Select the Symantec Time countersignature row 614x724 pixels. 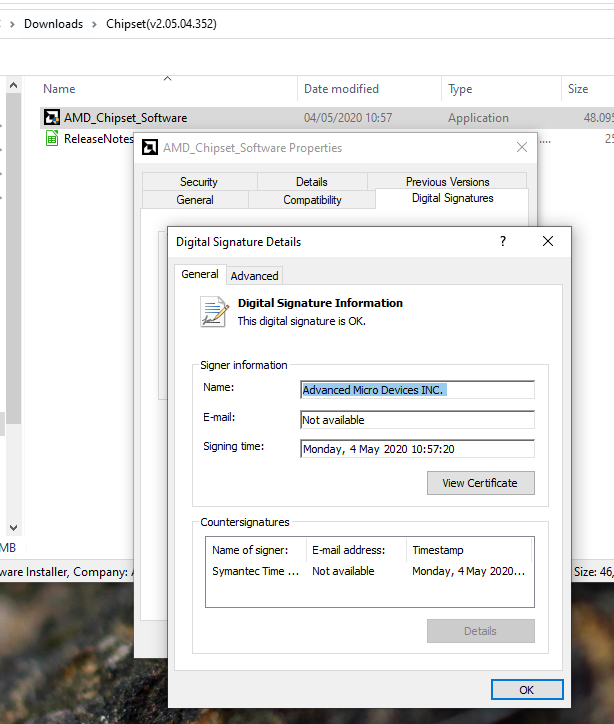tap(369, 571)
